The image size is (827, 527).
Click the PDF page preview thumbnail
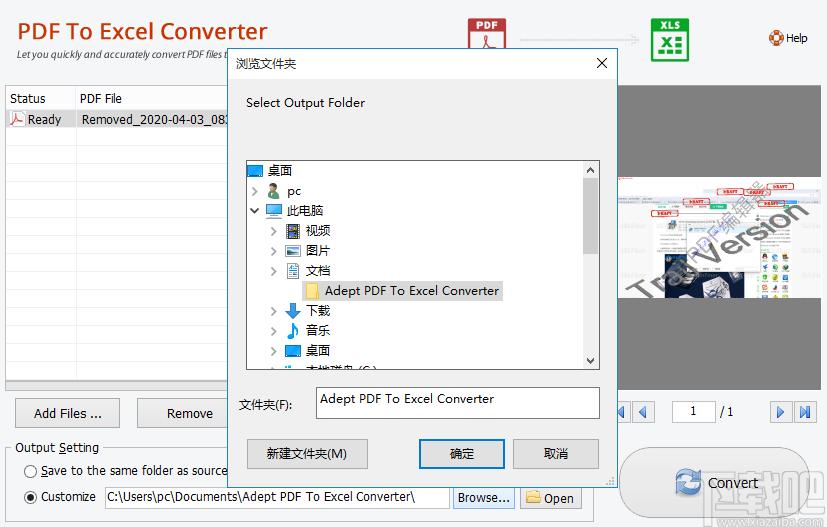[x=719, y=238]
